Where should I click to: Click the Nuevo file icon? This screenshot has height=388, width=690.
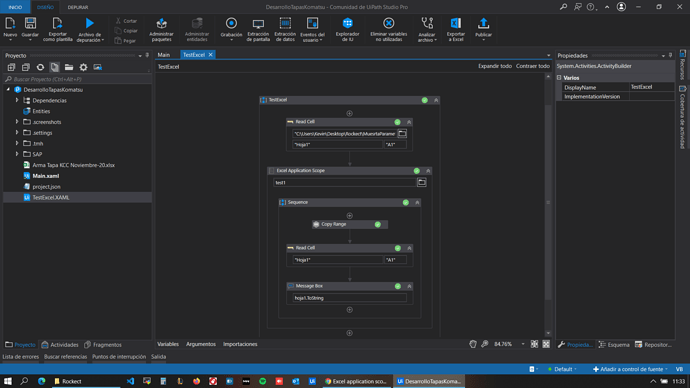(x=10, y=23)
